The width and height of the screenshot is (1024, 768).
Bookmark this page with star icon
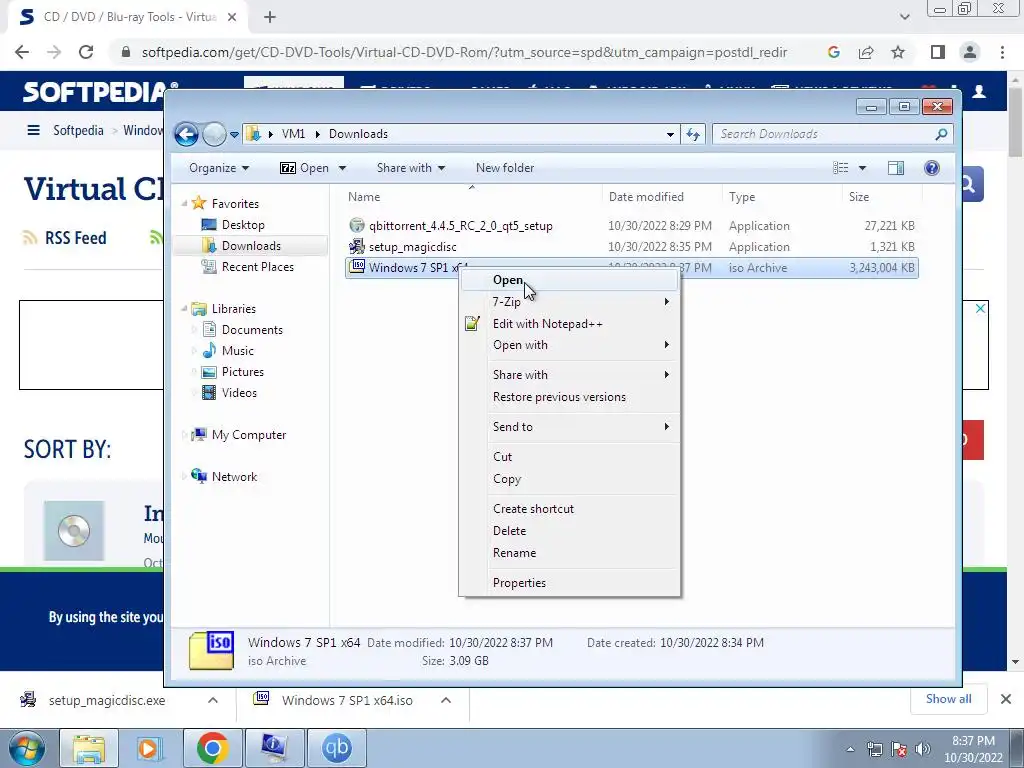pyautogui.click(x=898, y=52)
